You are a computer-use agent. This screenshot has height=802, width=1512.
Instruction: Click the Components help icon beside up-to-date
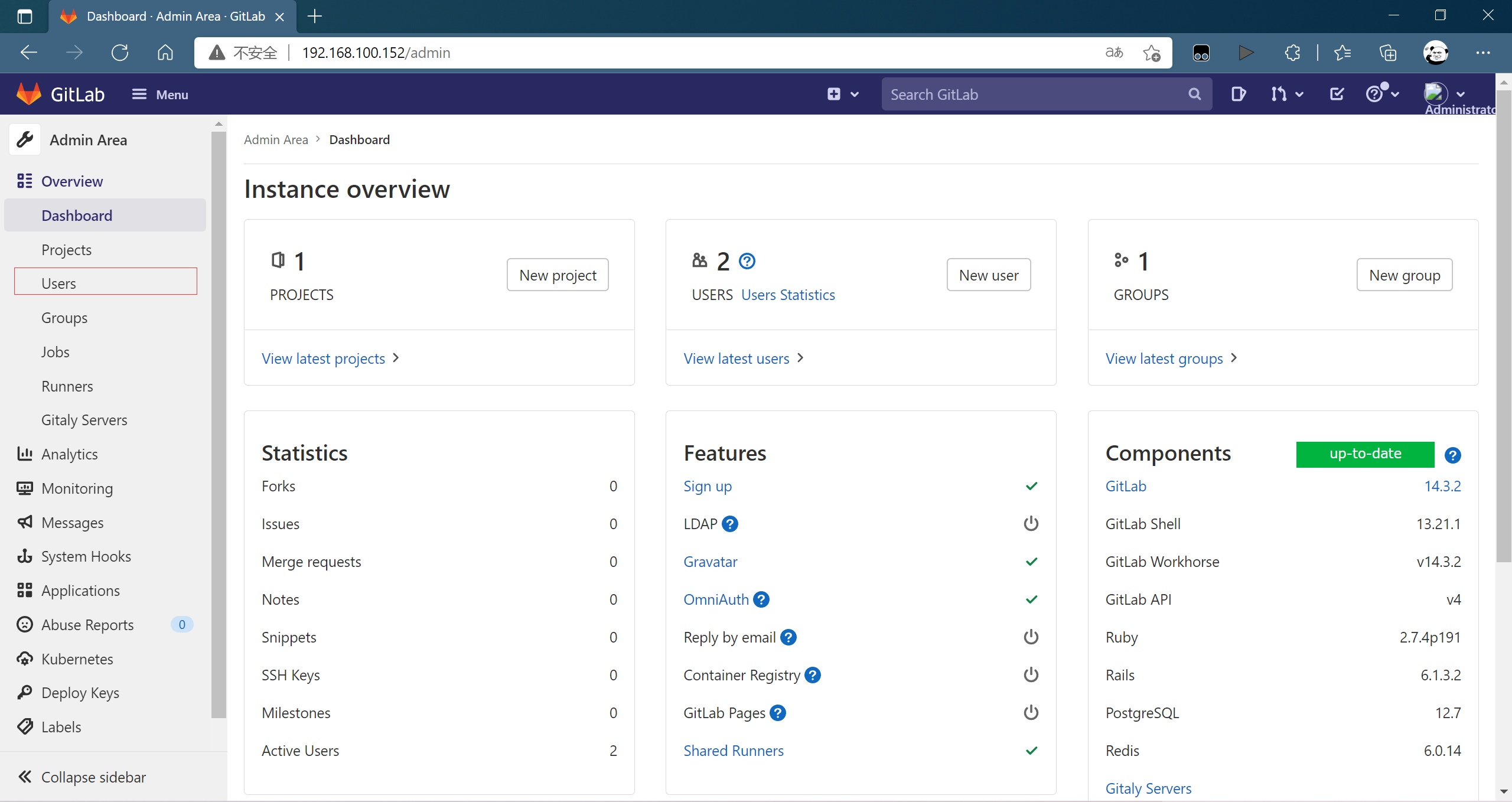(x=1452, y=455)
